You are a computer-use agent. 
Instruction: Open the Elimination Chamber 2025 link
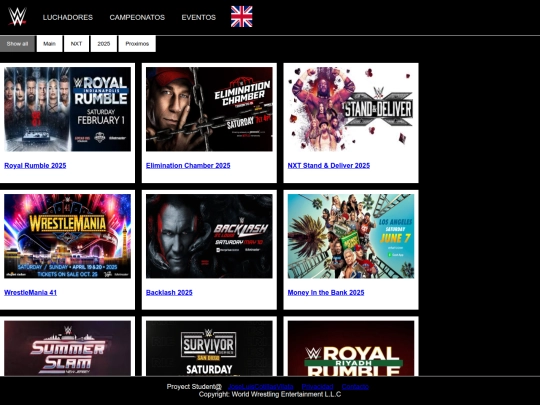tap(188, 166)
